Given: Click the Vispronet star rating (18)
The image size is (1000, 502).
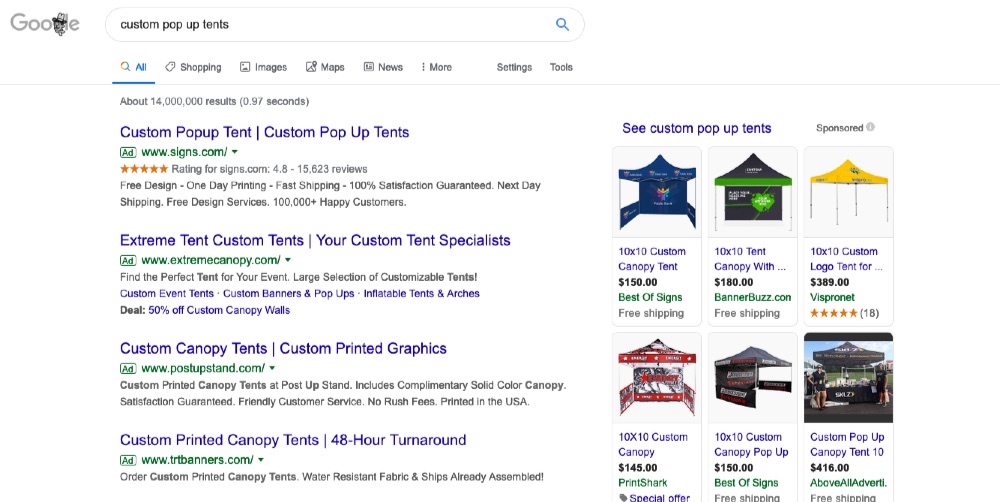Looking at the screenshot, I should pyautogui.click(x=844, y=313).
